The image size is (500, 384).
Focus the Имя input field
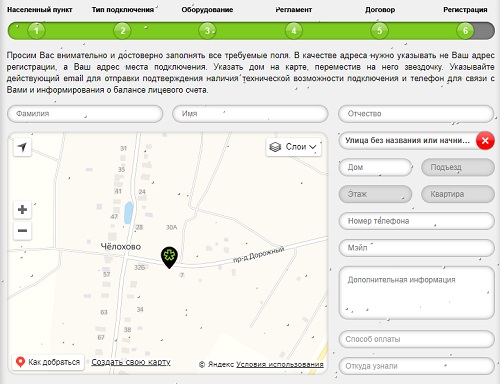(x=250, y=114)
